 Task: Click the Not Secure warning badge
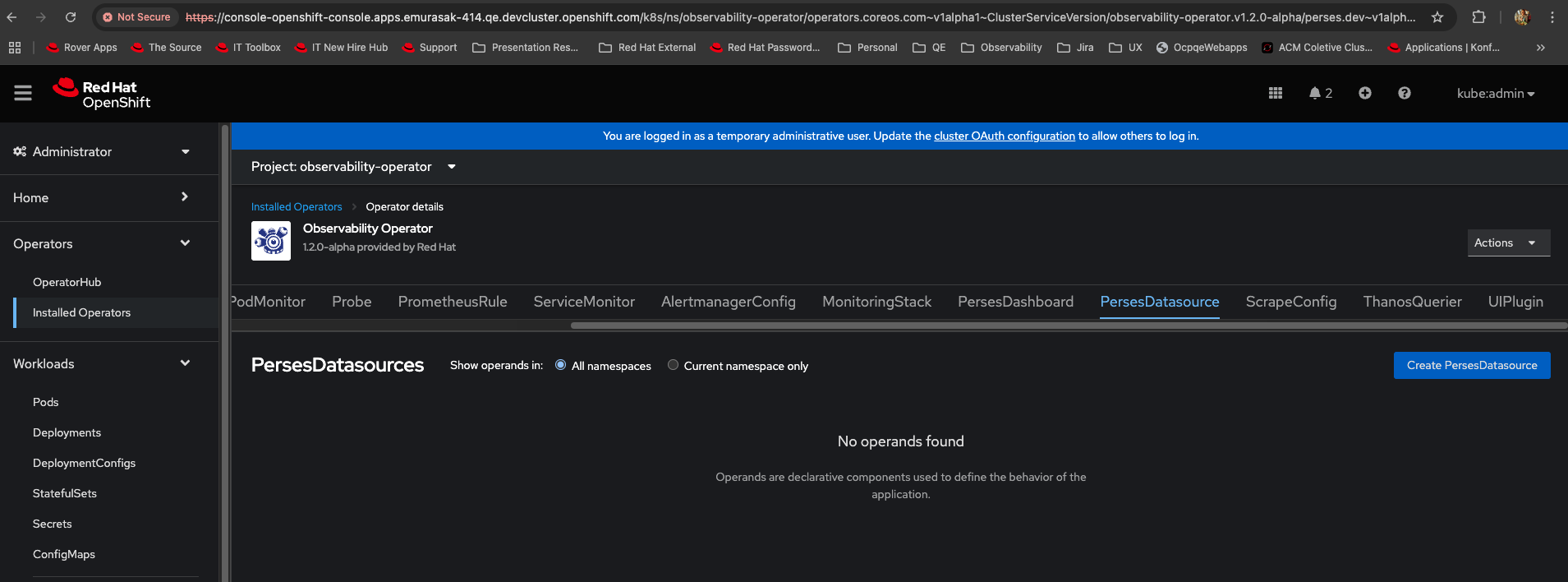click(136, 16)
